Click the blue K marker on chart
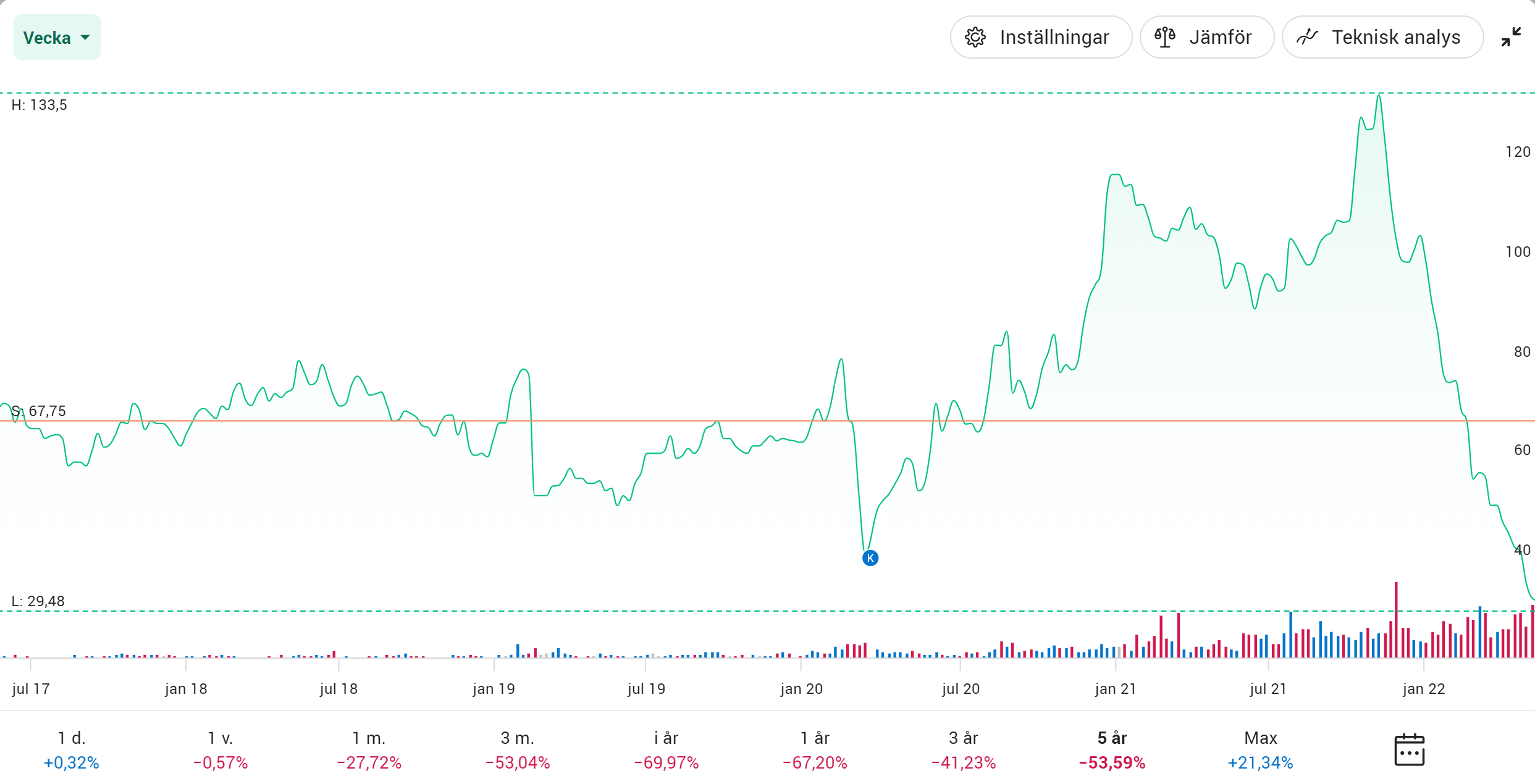The image size is (1535, 784). 870,558
